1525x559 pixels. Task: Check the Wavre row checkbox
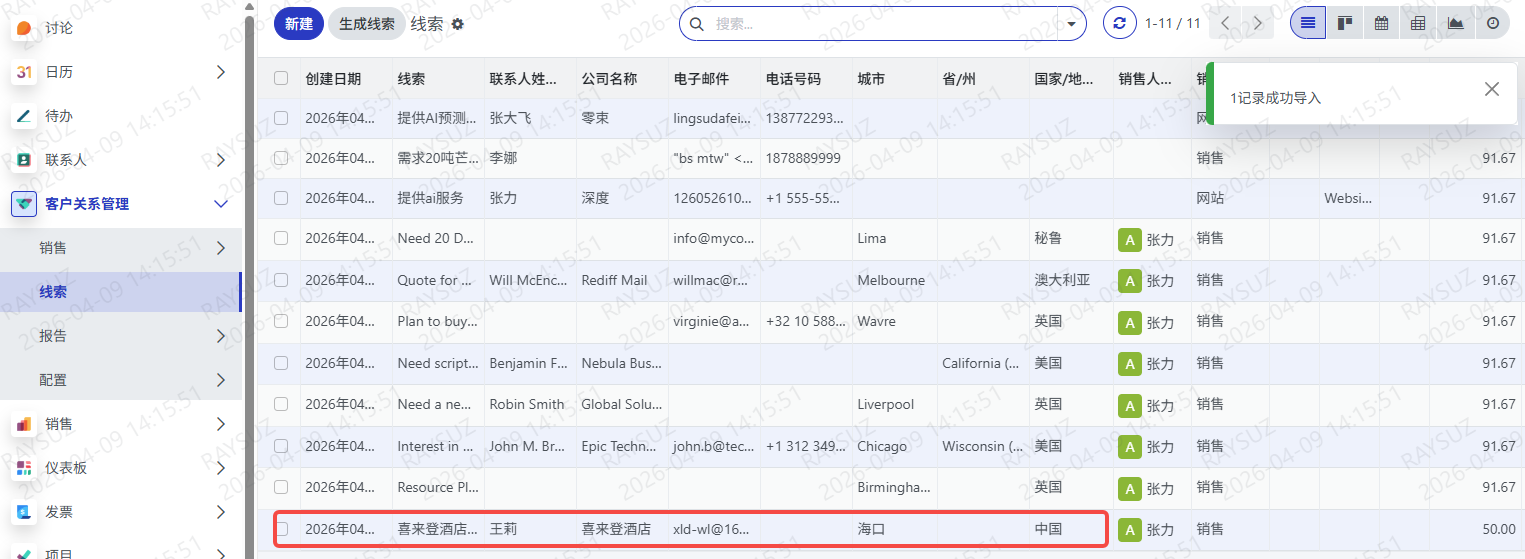tap(281, 321)
